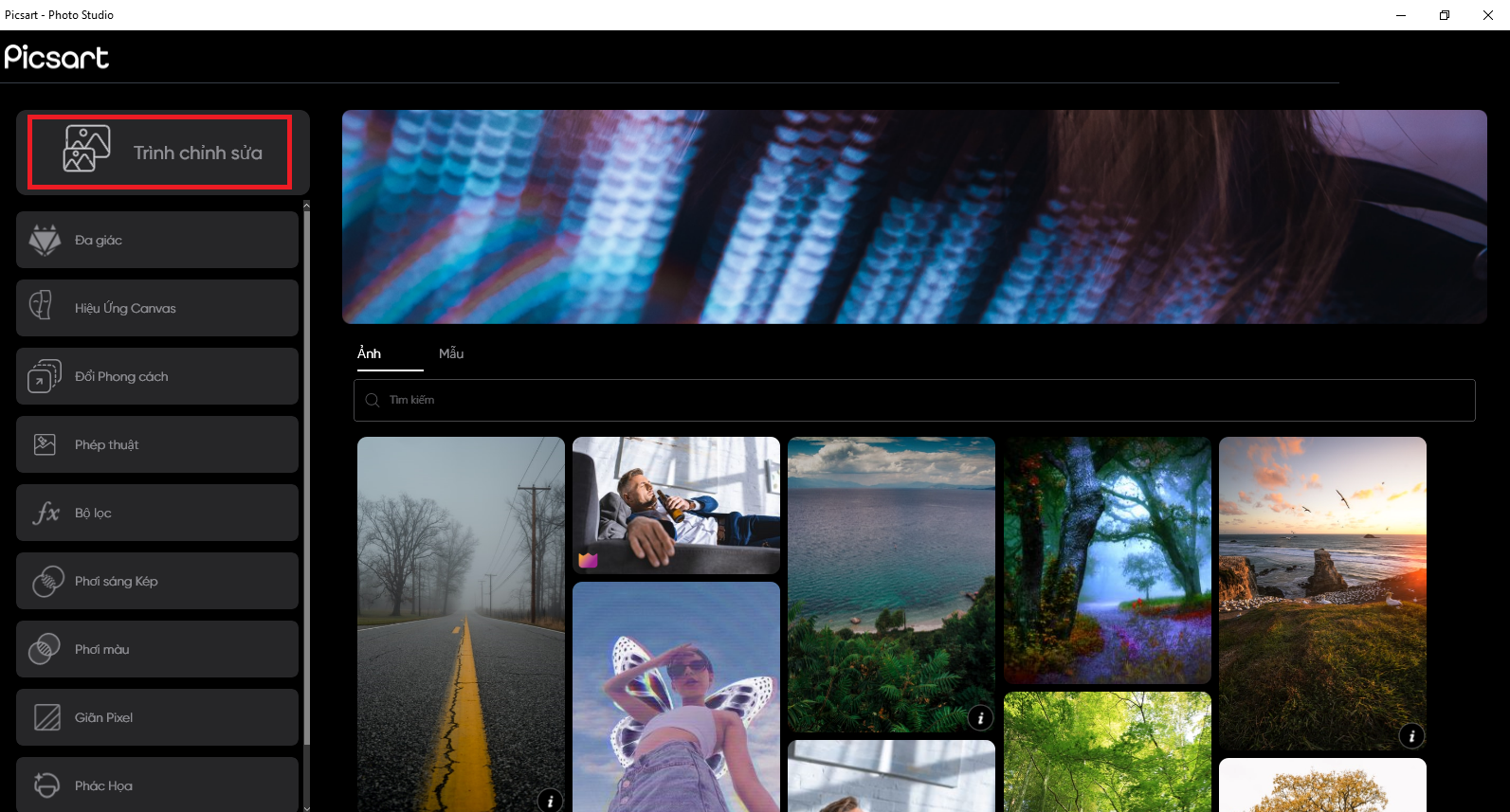Click the Picsart logo

click(x=57, y=58)
